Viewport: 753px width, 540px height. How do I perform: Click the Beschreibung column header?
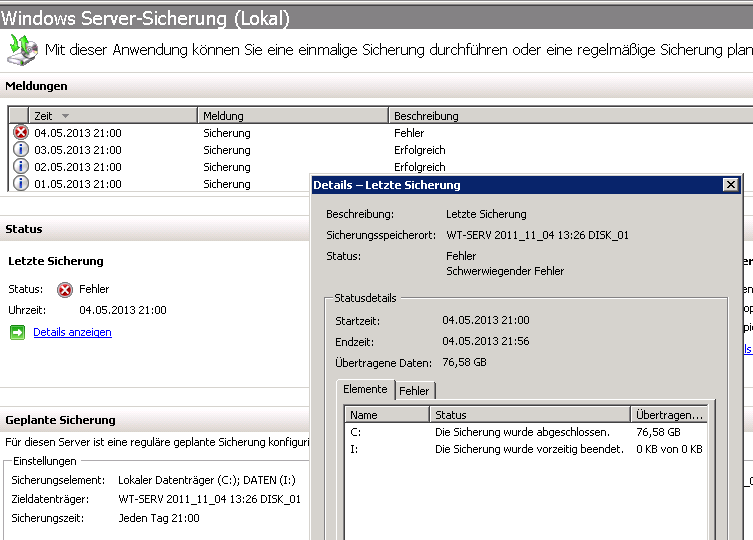[571, 116]
